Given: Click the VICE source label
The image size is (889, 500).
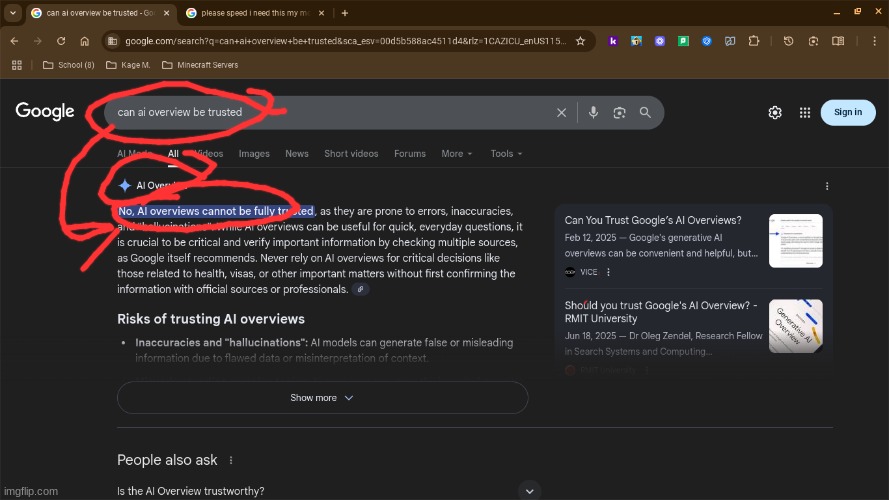Looking at the screenshot, I should [589, 272].
